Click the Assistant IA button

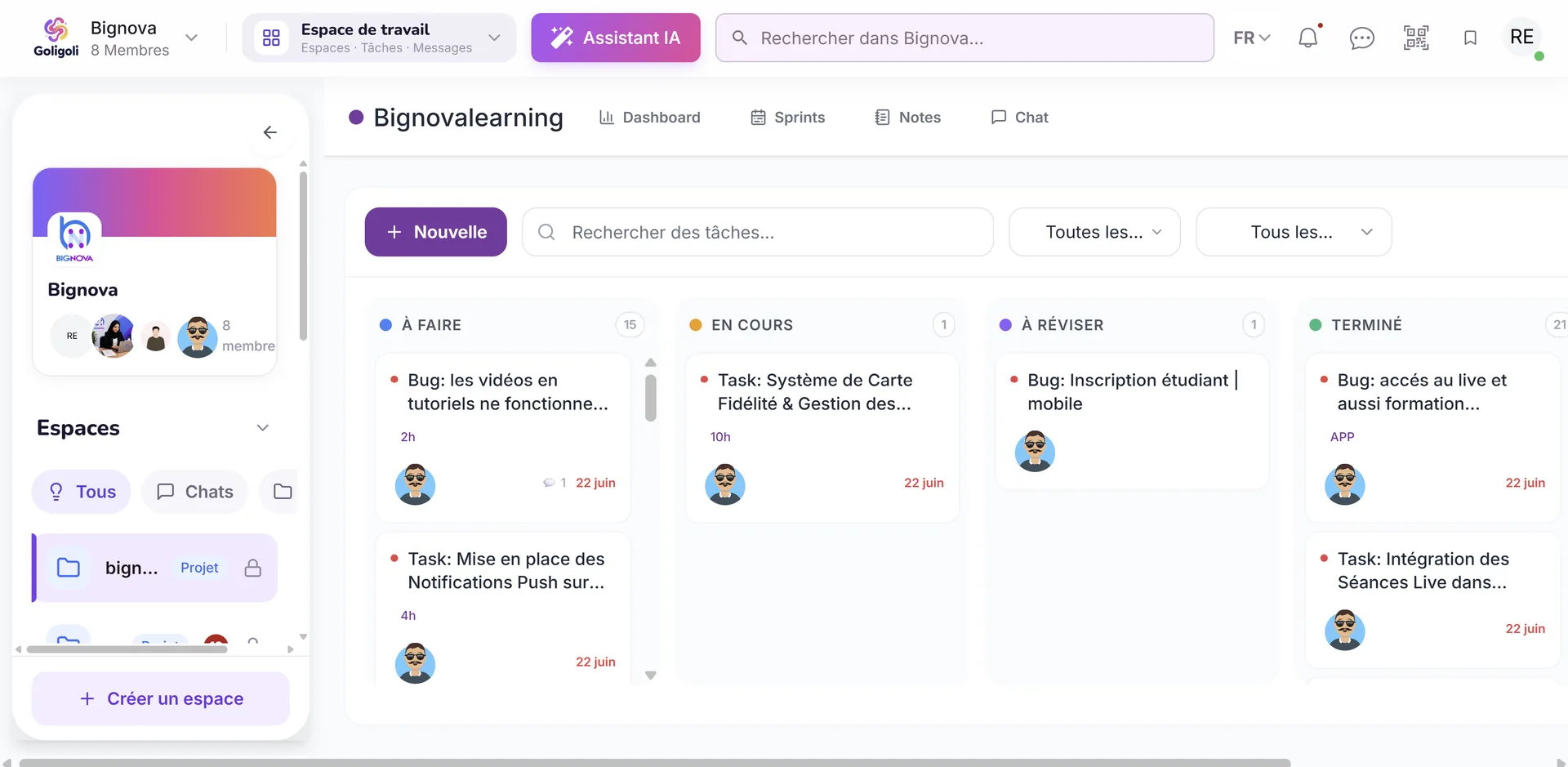(x=616, y=38)
